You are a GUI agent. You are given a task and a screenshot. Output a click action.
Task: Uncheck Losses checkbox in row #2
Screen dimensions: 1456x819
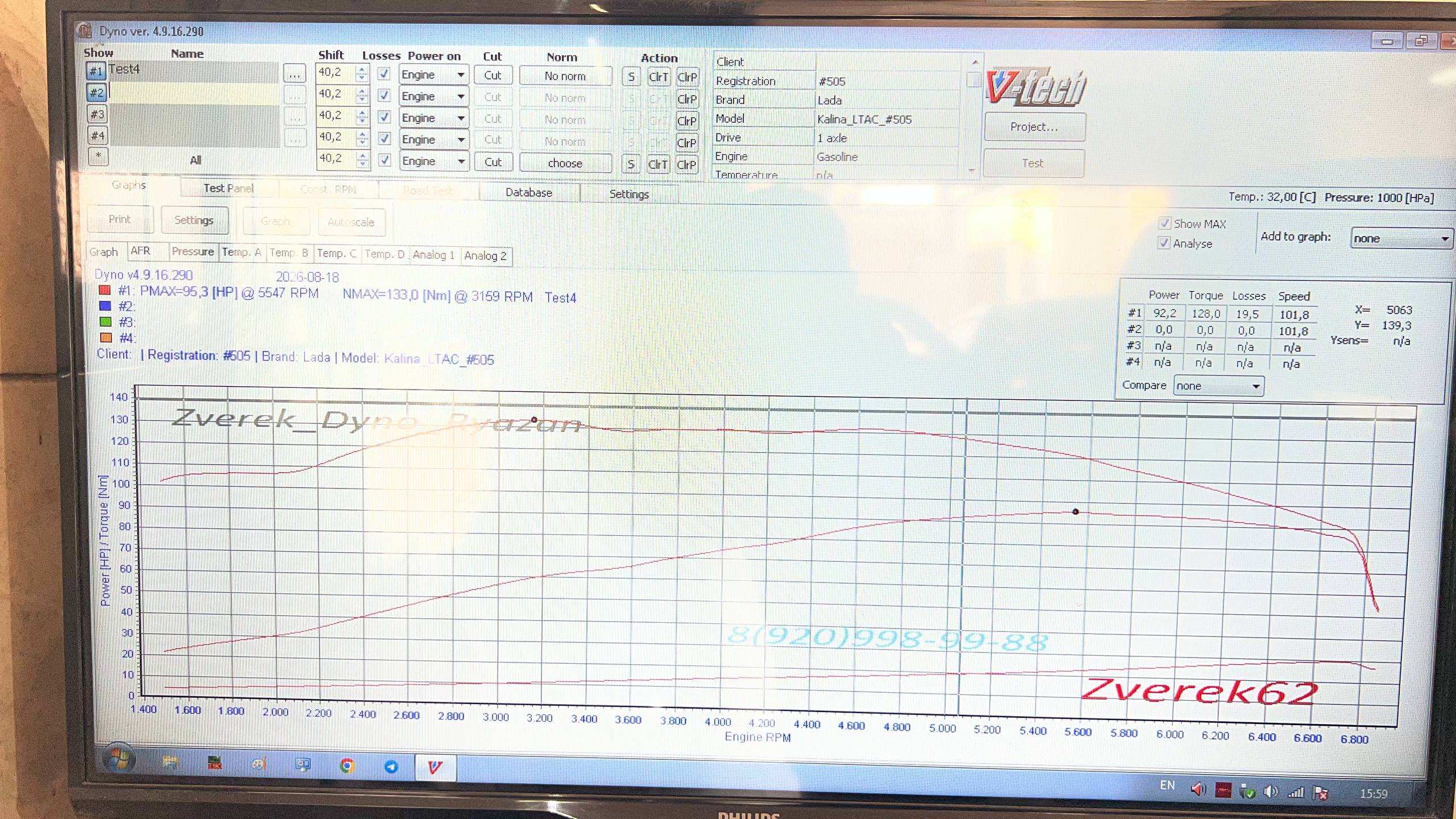384,95
